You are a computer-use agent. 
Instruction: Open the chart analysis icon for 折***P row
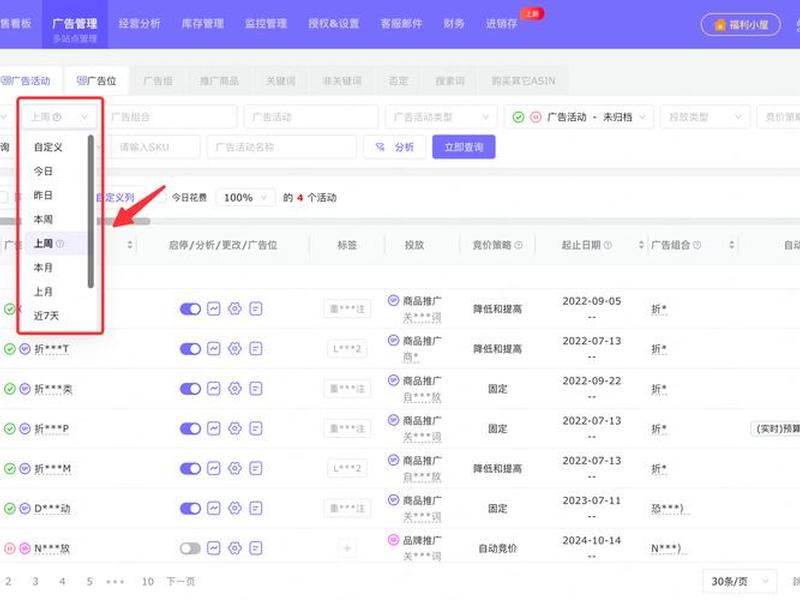[213, 429]
